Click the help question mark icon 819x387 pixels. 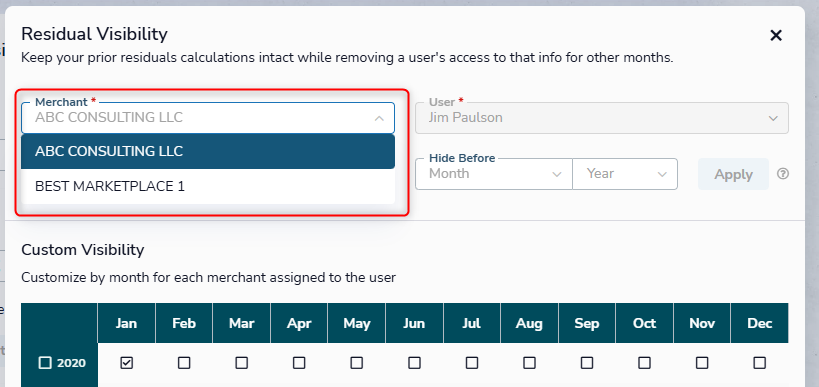pos(782,174)
